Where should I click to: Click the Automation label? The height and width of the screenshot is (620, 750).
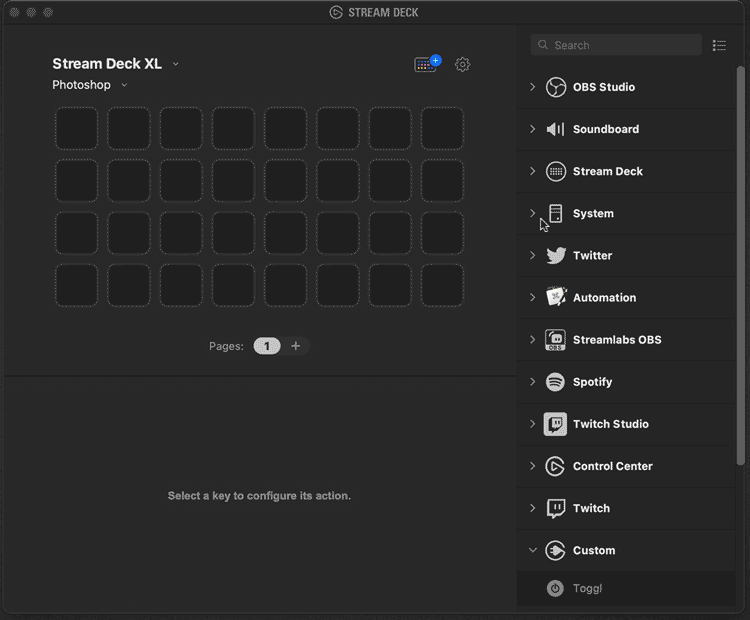click(605, 298)
